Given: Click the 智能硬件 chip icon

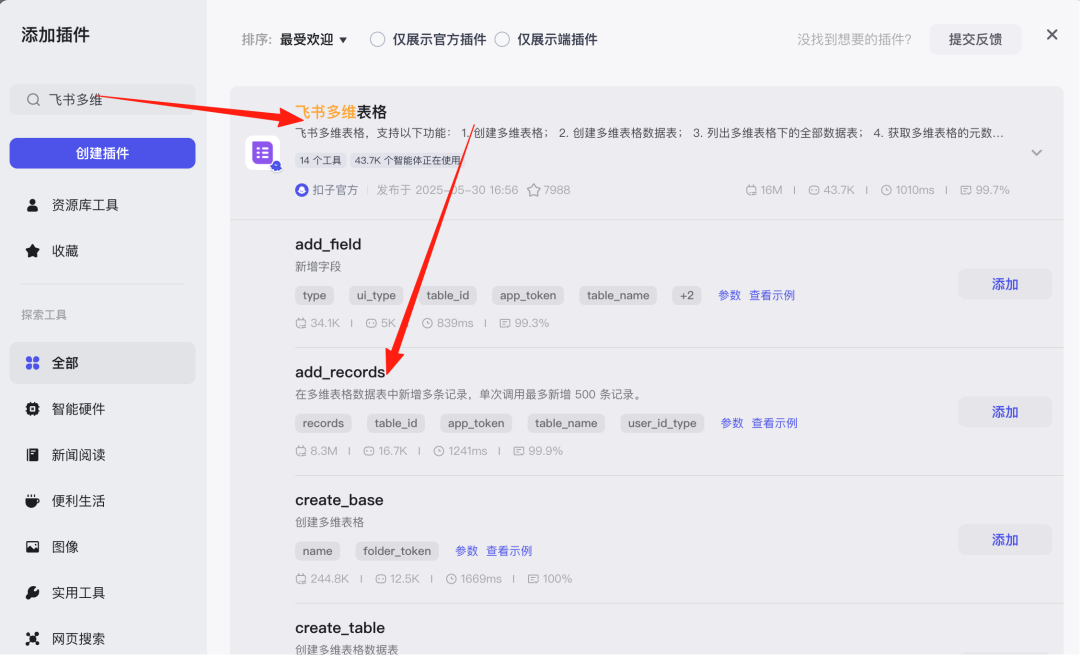Looking at the screenshot, I should point(32,409).
